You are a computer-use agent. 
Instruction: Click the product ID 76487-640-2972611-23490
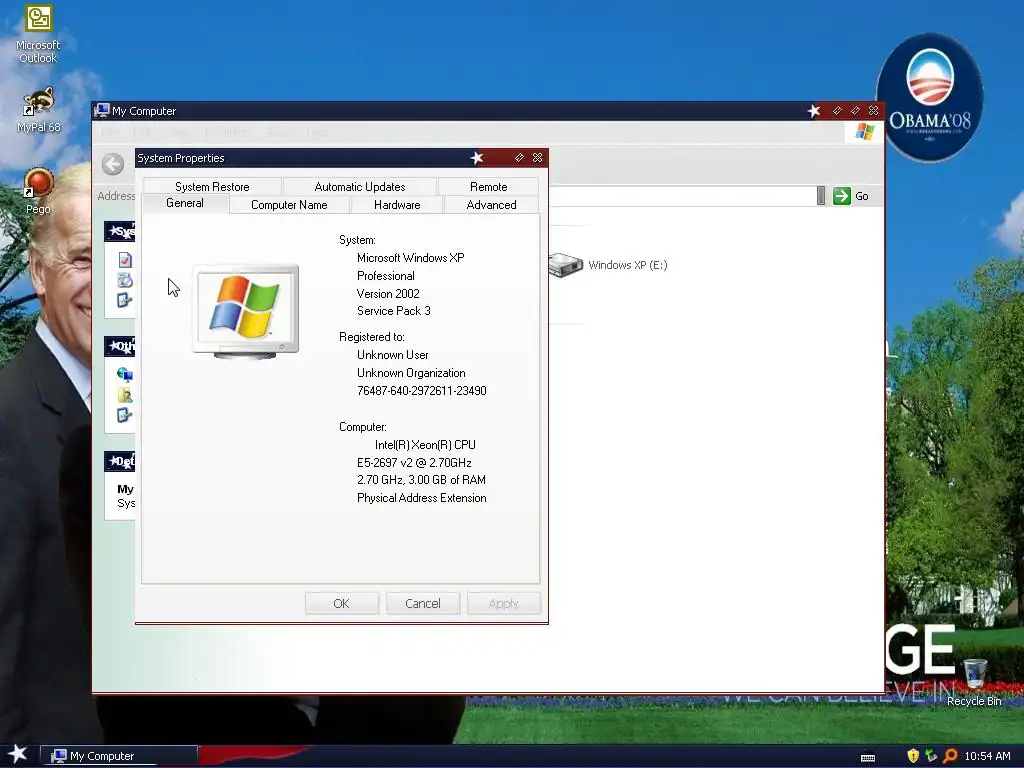[421, 391]
